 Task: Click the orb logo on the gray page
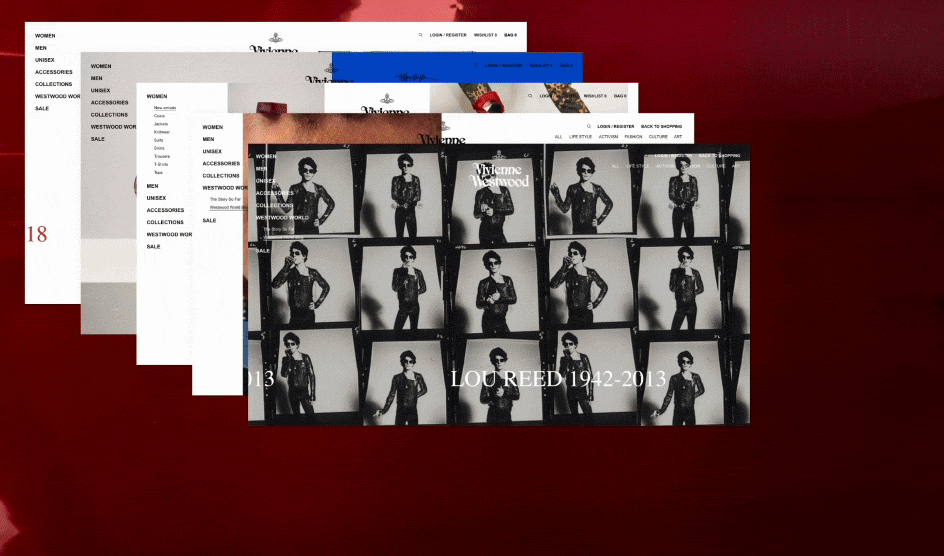coord(330,68)
